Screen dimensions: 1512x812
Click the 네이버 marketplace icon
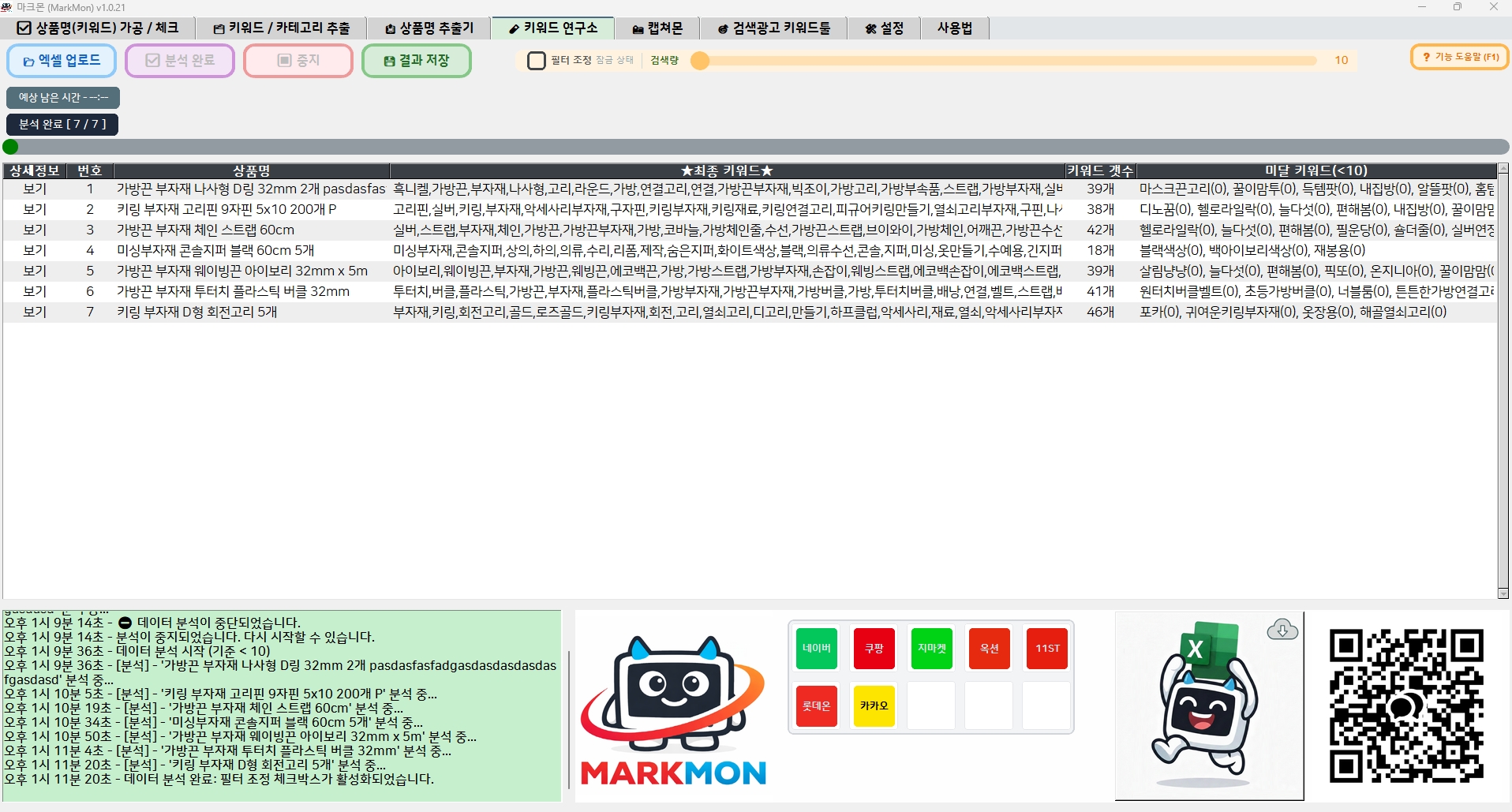(x=817, y=649)
